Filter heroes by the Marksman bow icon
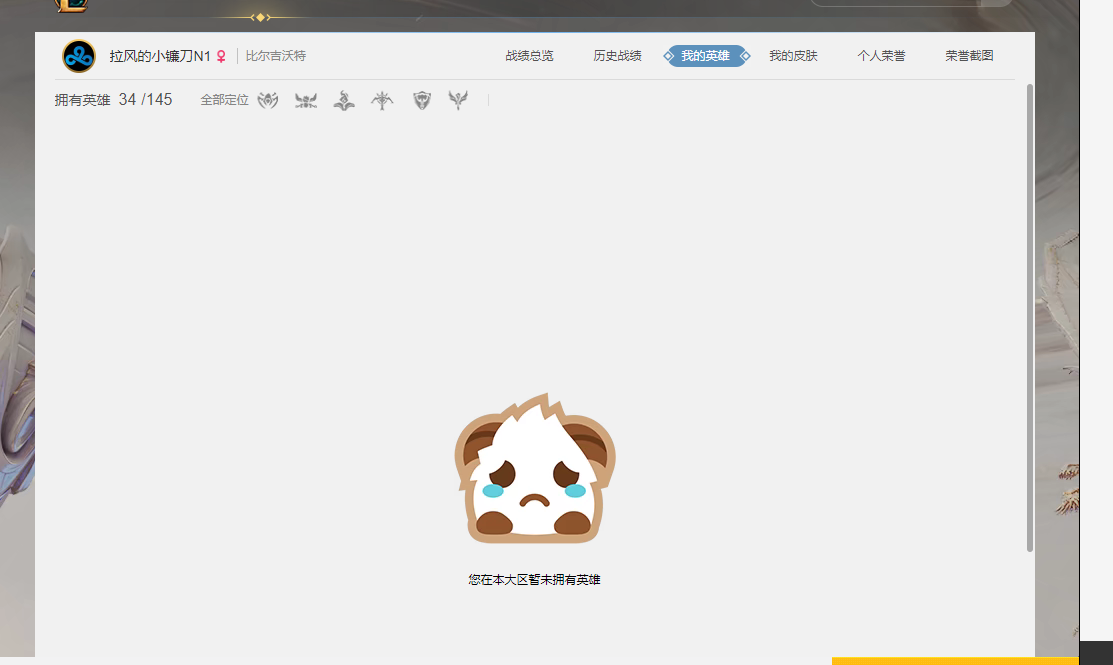Screen dimensions: 1113x665 (x=382, y=100)
